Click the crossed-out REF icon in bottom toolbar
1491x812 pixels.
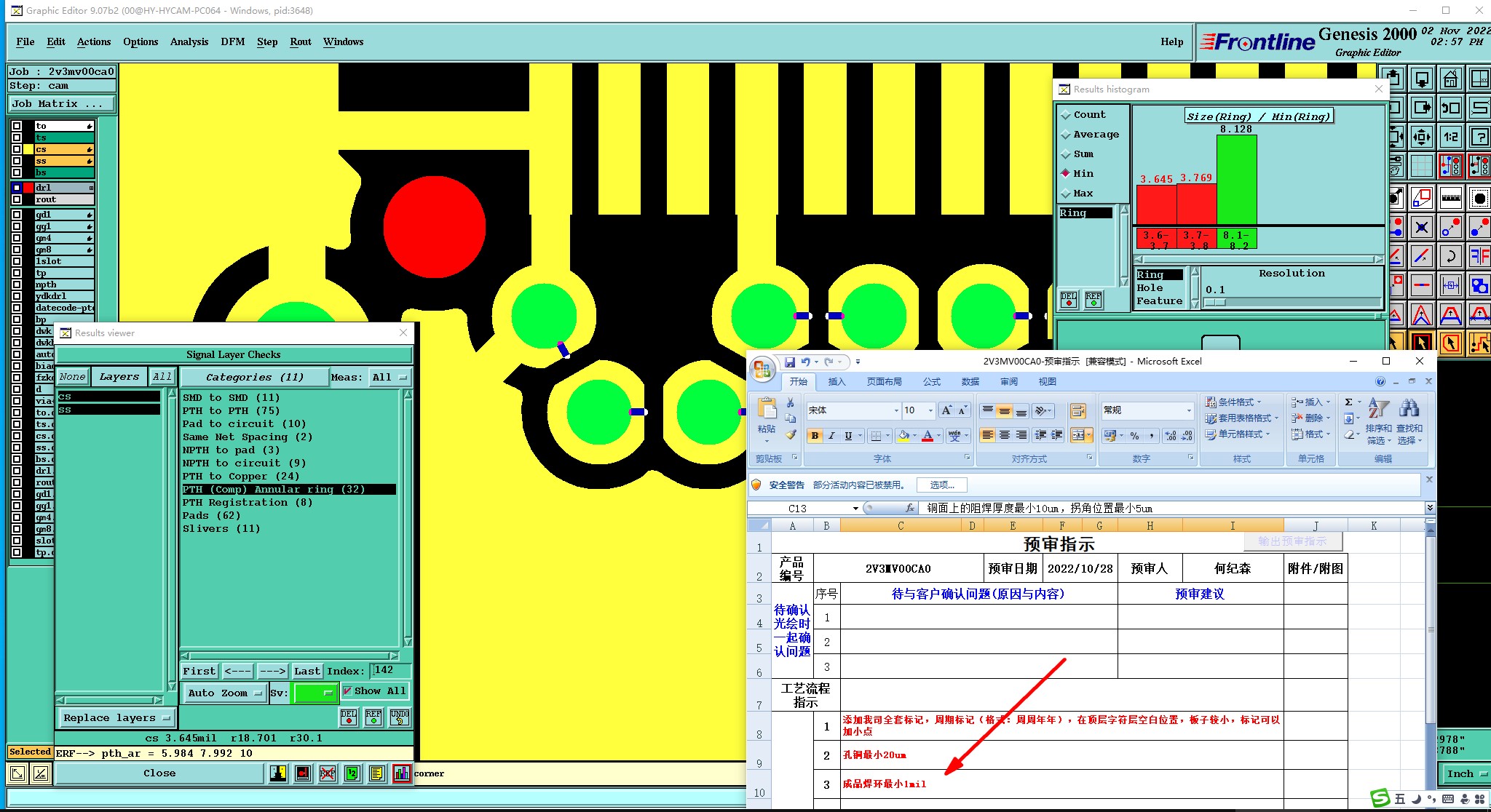tap(328, 773)
